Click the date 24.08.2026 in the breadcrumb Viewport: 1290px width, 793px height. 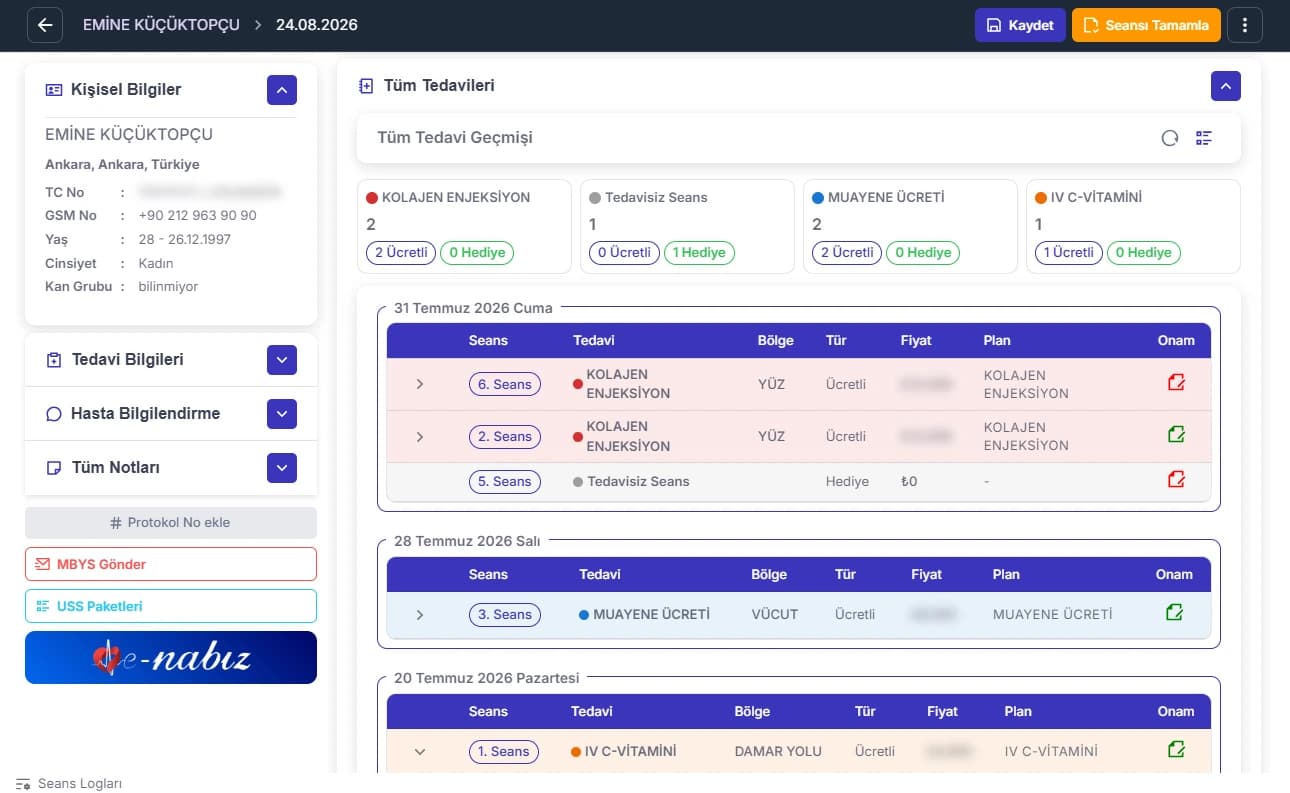(316, 25)
